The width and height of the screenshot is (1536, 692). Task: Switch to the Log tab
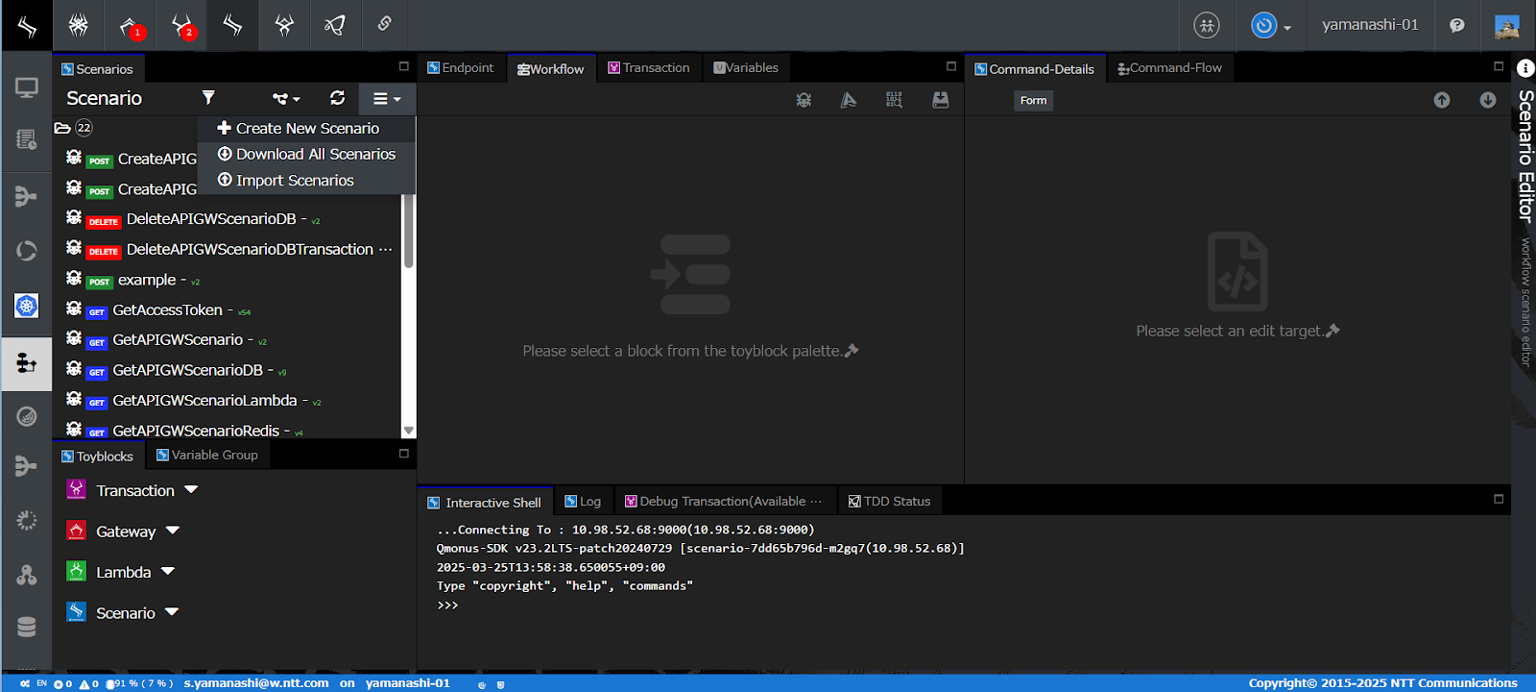pos(589,501)
